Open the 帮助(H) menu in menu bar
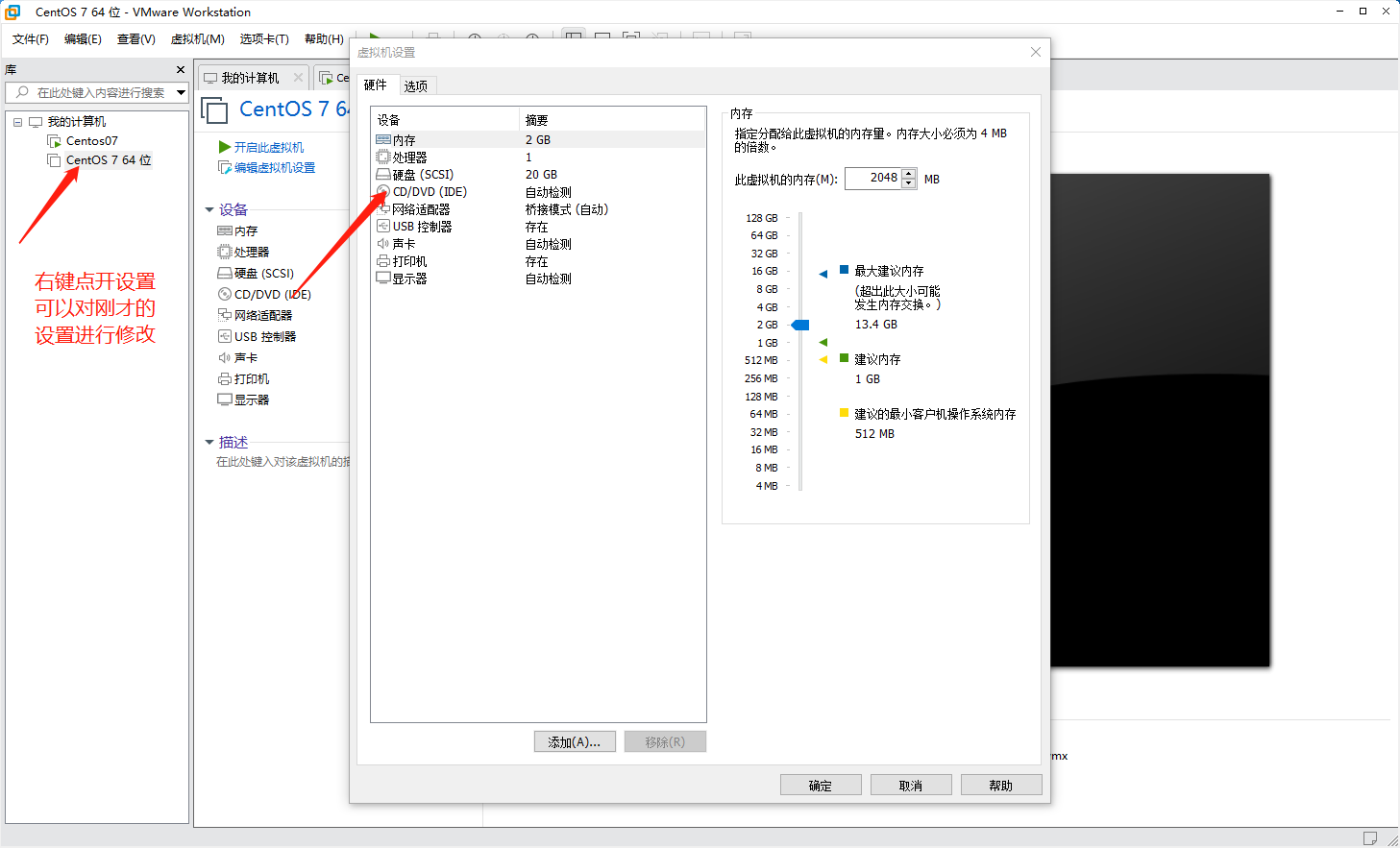This screenshot has height=848, width=1400. [x=324, y=39]
